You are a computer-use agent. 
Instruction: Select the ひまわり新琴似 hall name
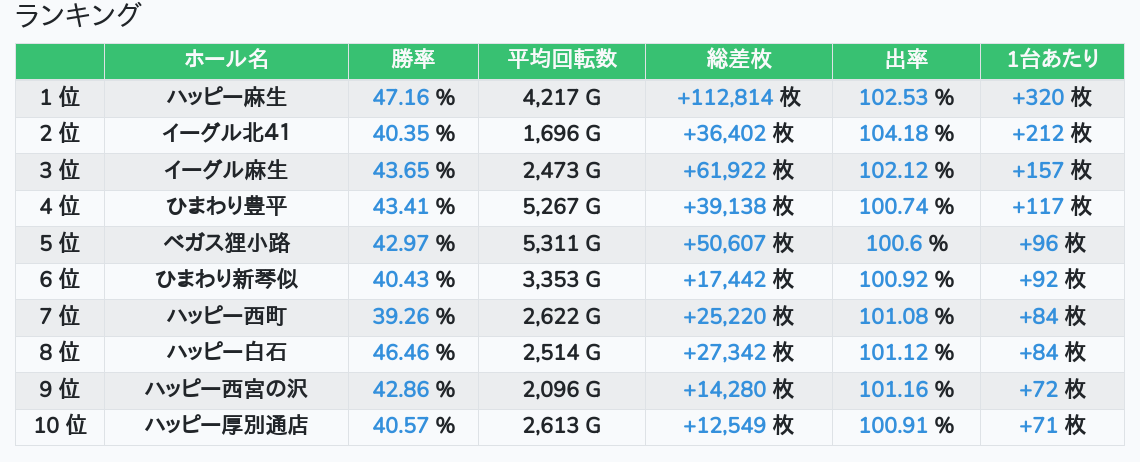pos(226,279)
